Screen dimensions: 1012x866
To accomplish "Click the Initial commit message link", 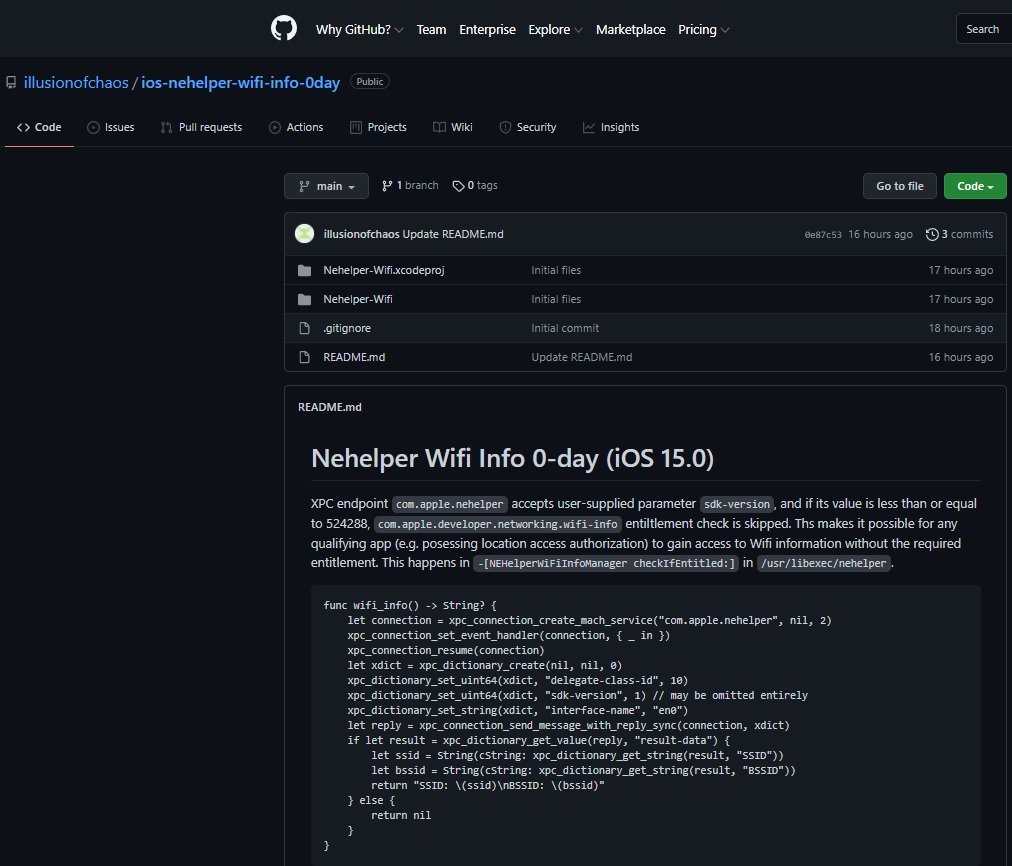I will 565,328.
